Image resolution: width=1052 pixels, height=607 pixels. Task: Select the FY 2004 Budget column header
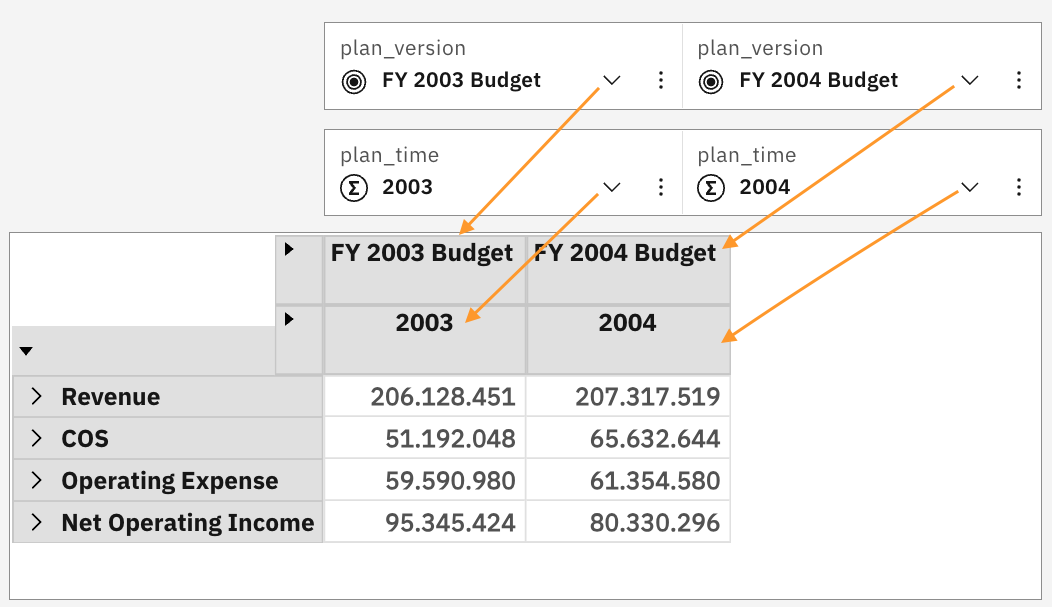627,255
